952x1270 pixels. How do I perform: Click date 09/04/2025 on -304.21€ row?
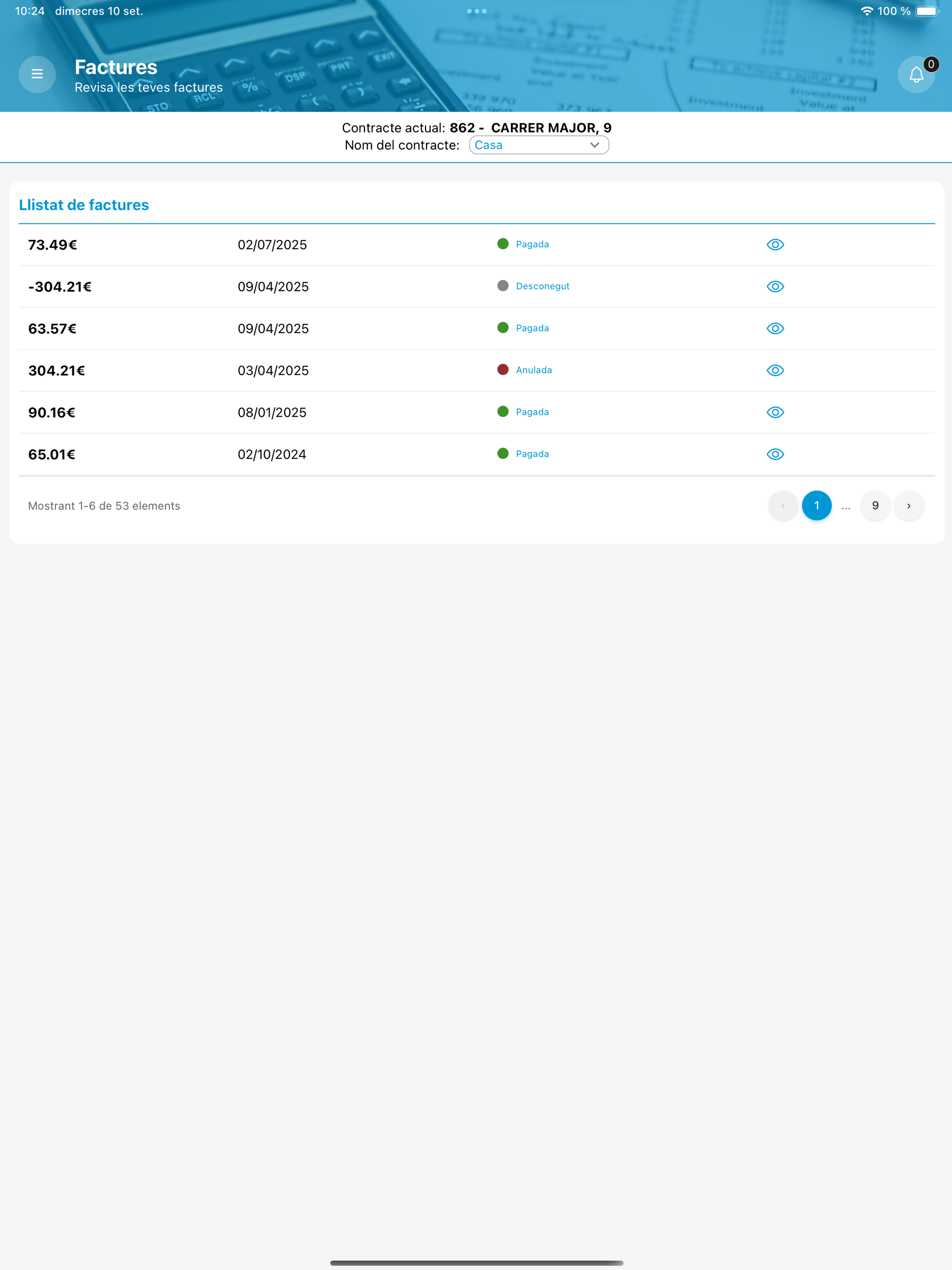coord(273,287)
